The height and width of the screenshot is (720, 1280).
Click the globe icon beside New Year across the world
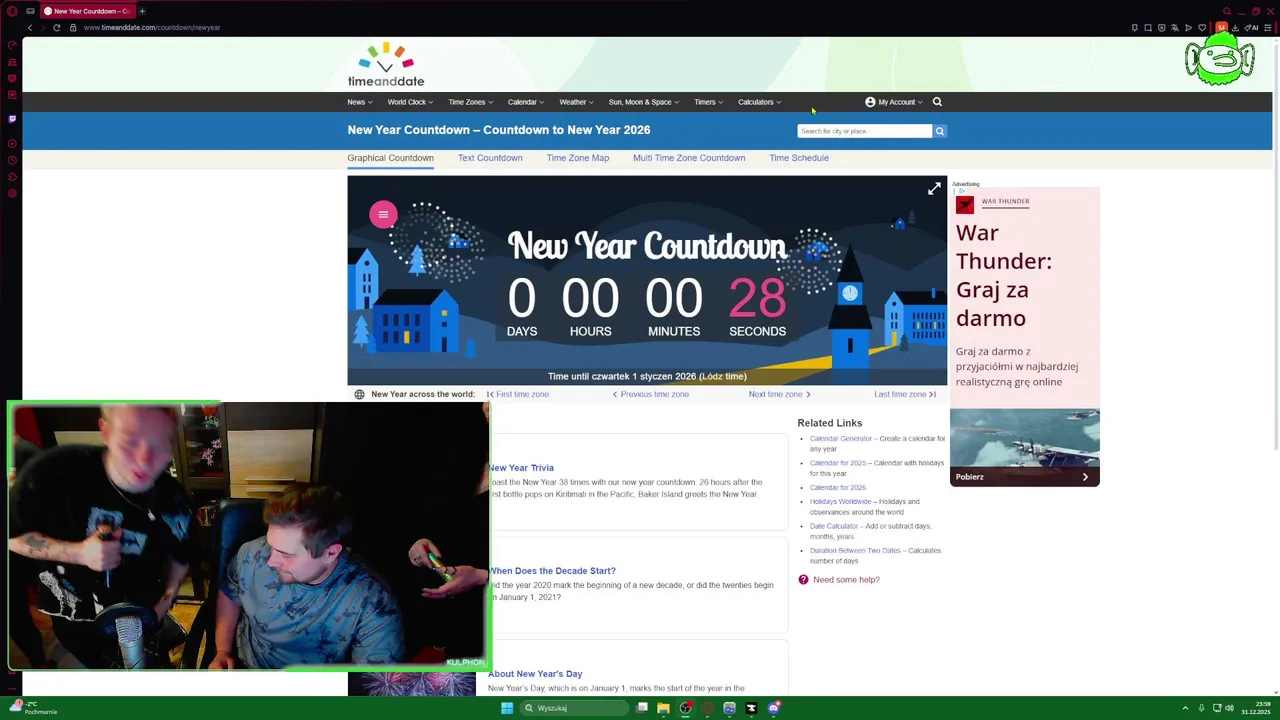(360, 394)
